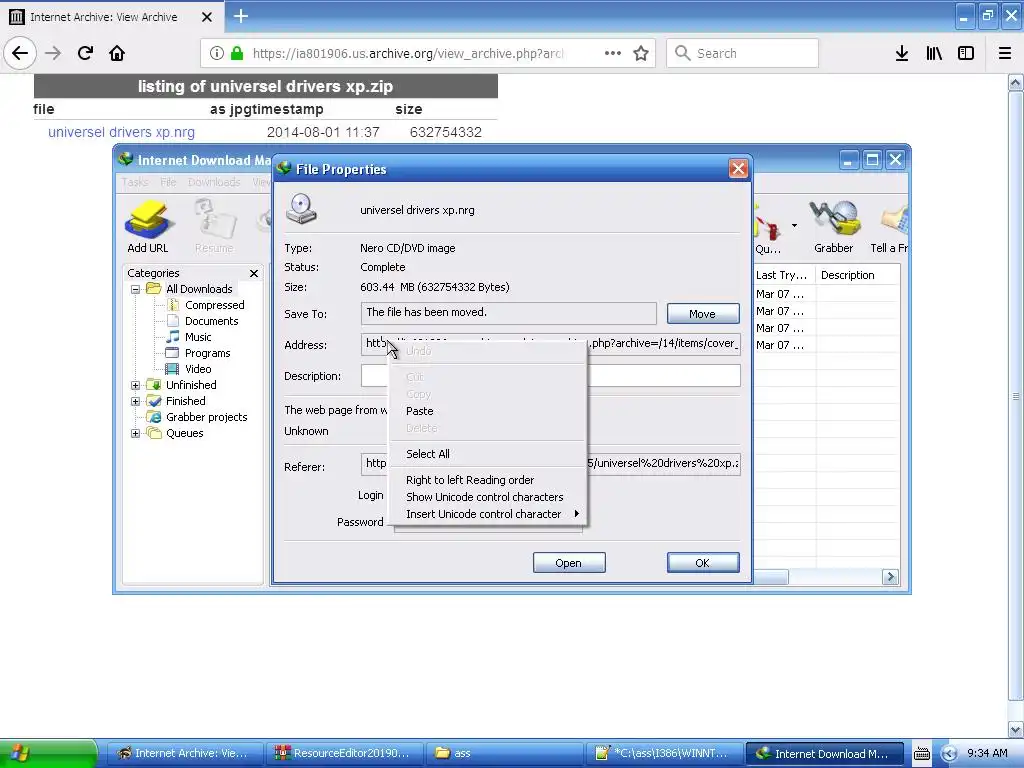Click the Save To path field
1024x768 pixels.
509,313
